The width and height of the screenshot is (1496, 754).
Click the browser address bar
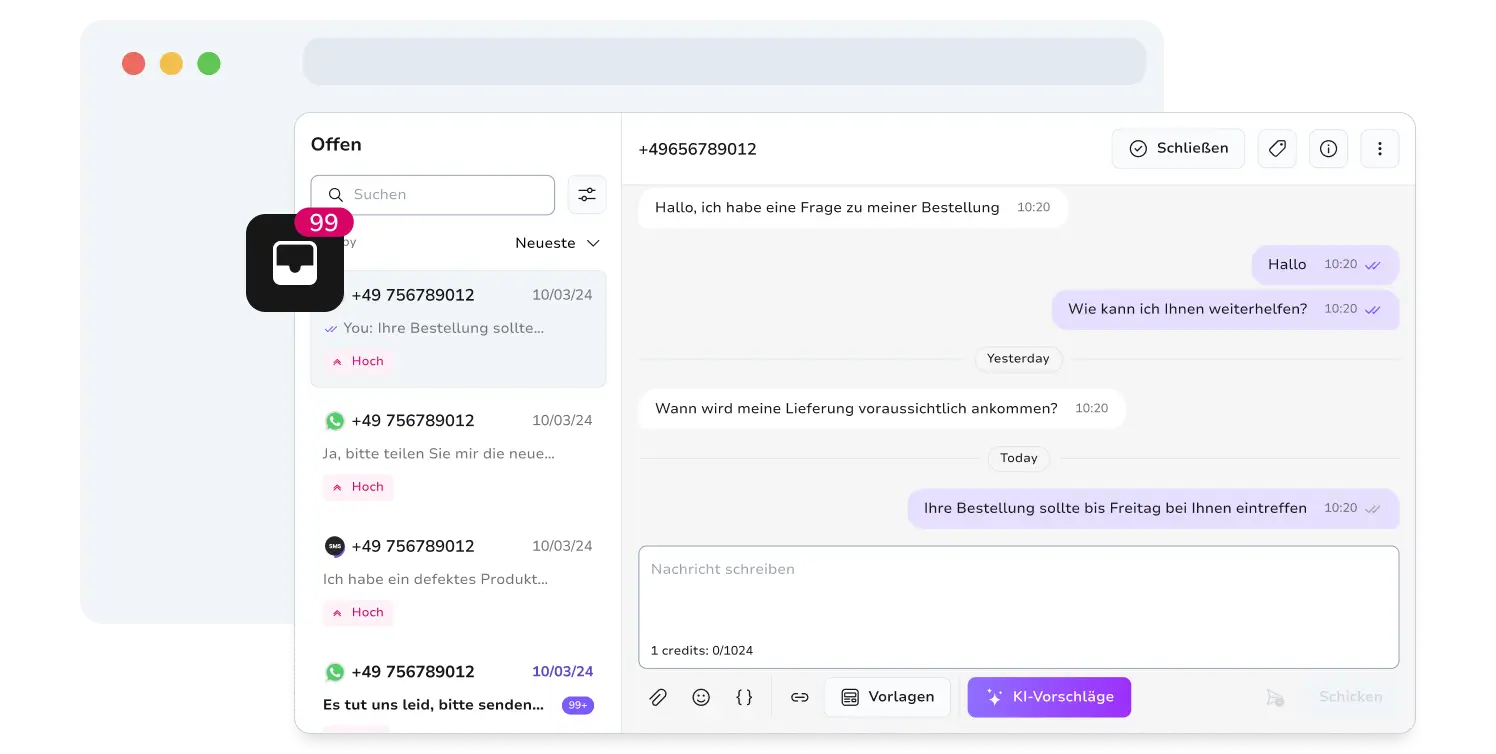tap(724, 62)
